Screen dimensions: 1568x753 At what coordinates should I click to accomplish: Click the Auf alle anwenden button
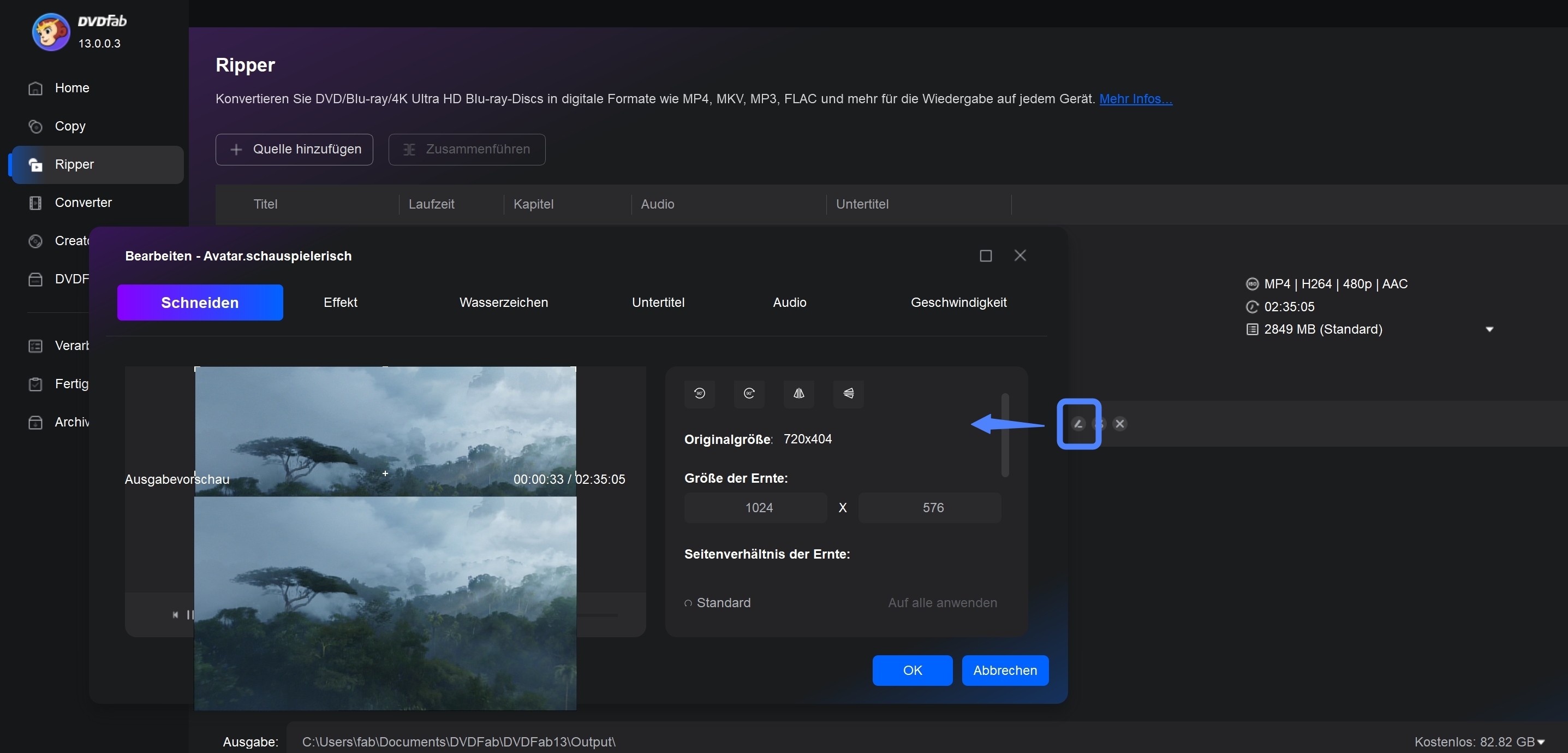click(x=942, y=602)
